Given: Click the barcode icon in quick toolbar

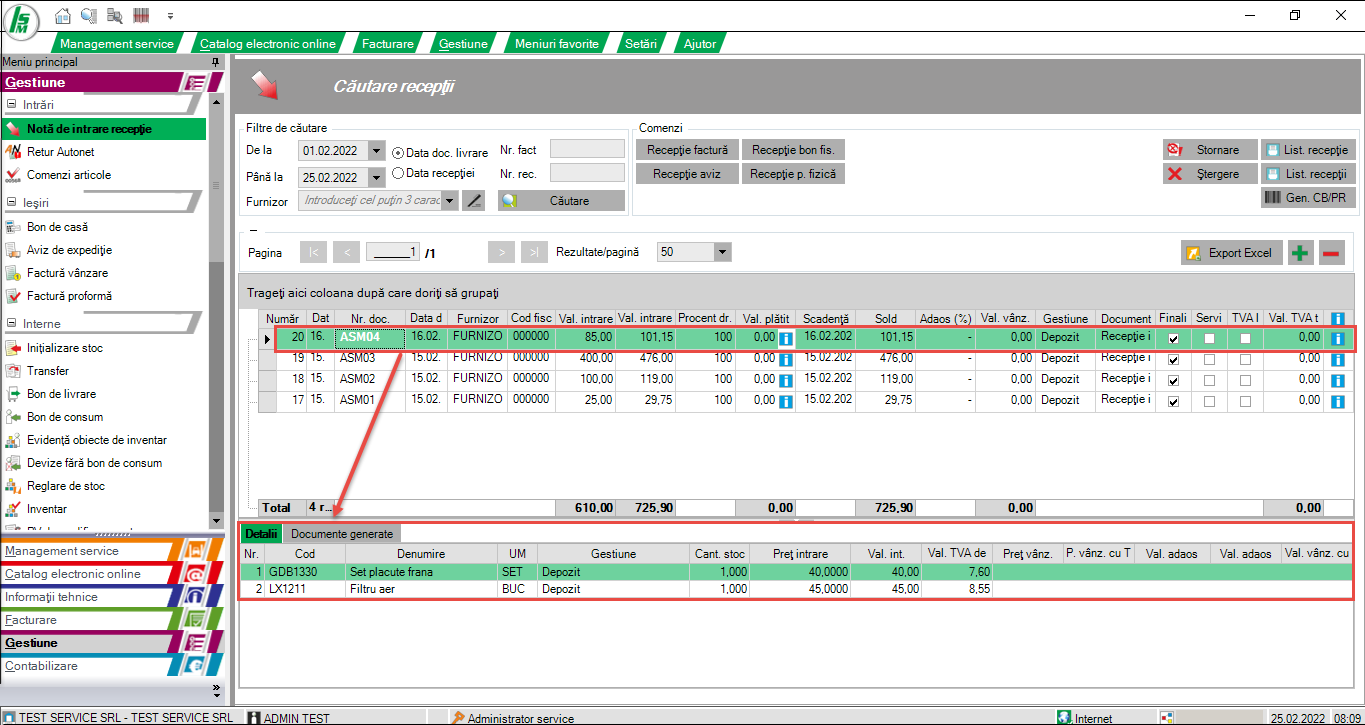Looking at the screenshot, I should pyautogui.click(x=141, y=16).
